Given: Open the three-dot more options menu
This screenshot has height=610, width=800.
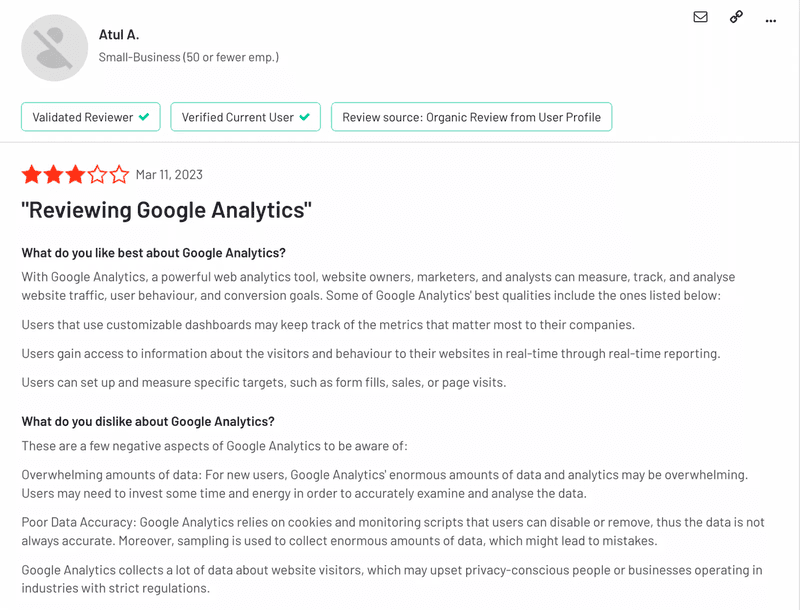Looking at the screenshot, I should pyautogui.click(x=770, y=18).
